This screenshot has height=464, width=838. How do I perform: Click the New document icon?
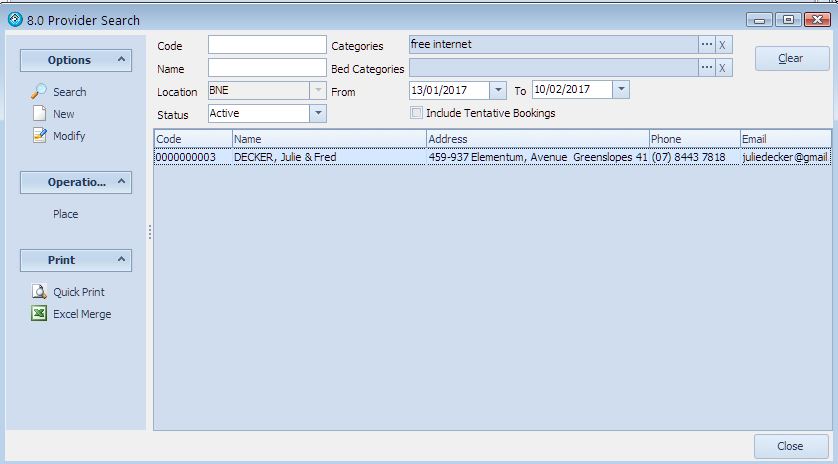[39, 114]
